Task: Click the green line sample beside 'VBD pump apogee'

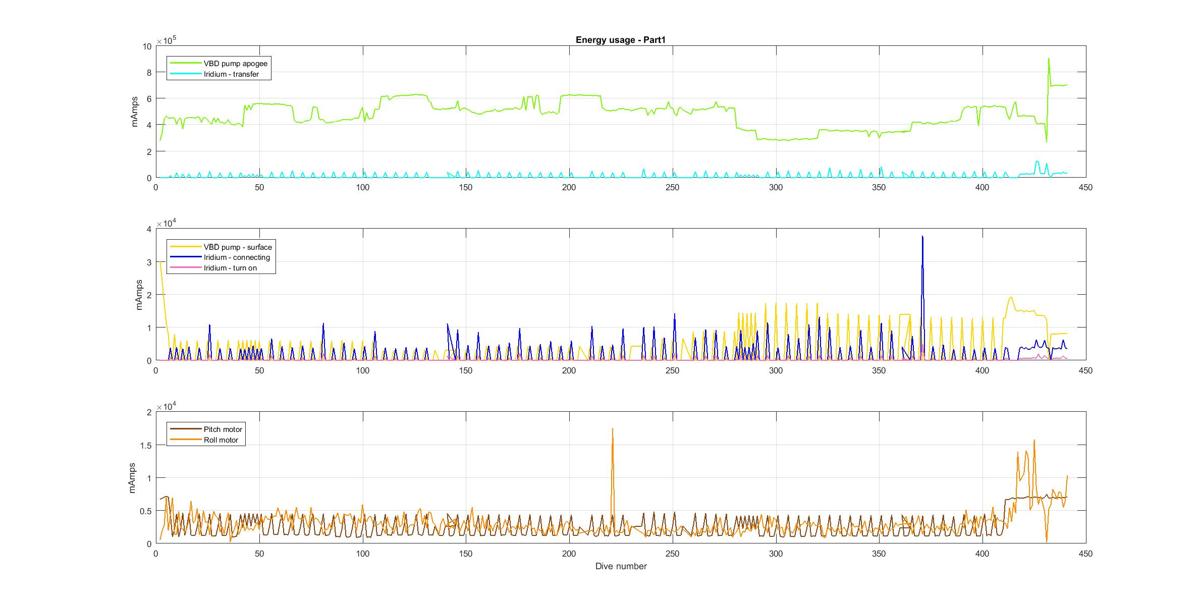Action: [185, 62]
